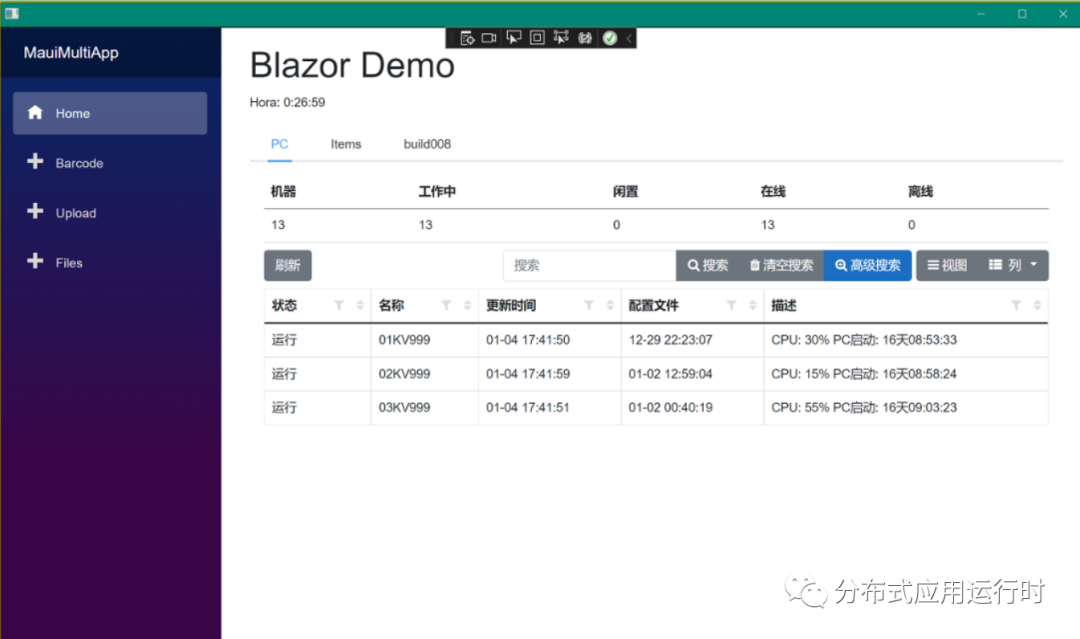Open Live Visual Tree from debug toolbar
The height and width of the screenshot is (639, 1080).
pos(467,38)
